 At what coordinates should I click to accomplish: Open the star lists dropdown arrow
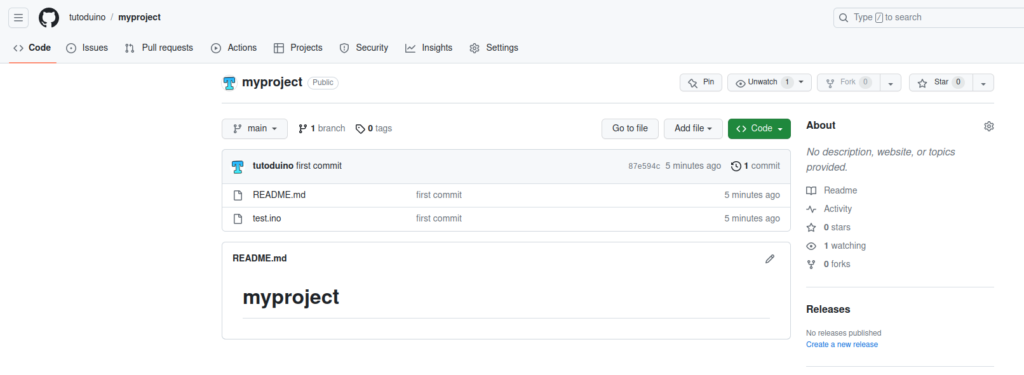(x=984, y=82)
